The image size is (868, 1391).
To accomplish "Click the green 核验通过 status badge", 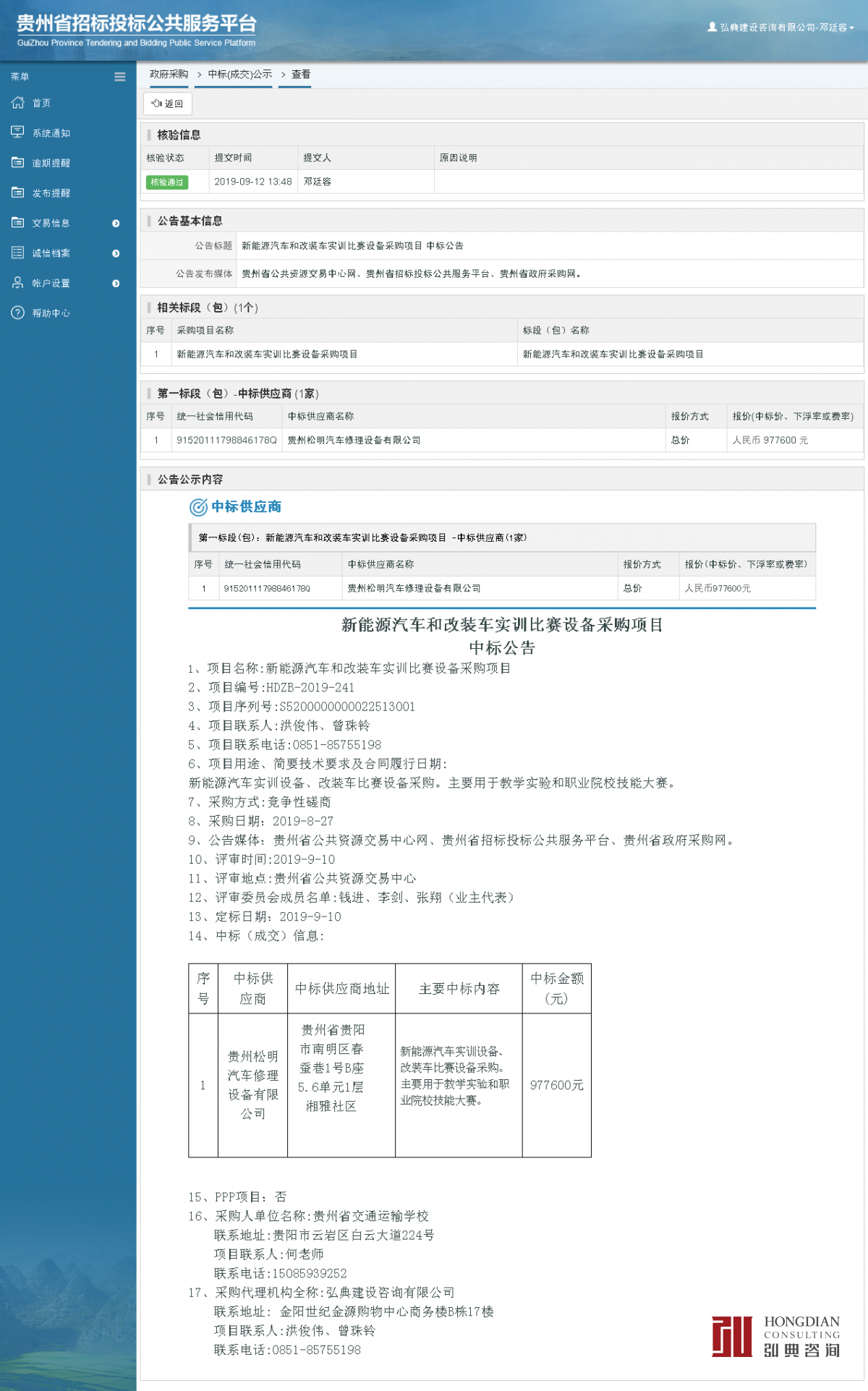I will [167, 182].
